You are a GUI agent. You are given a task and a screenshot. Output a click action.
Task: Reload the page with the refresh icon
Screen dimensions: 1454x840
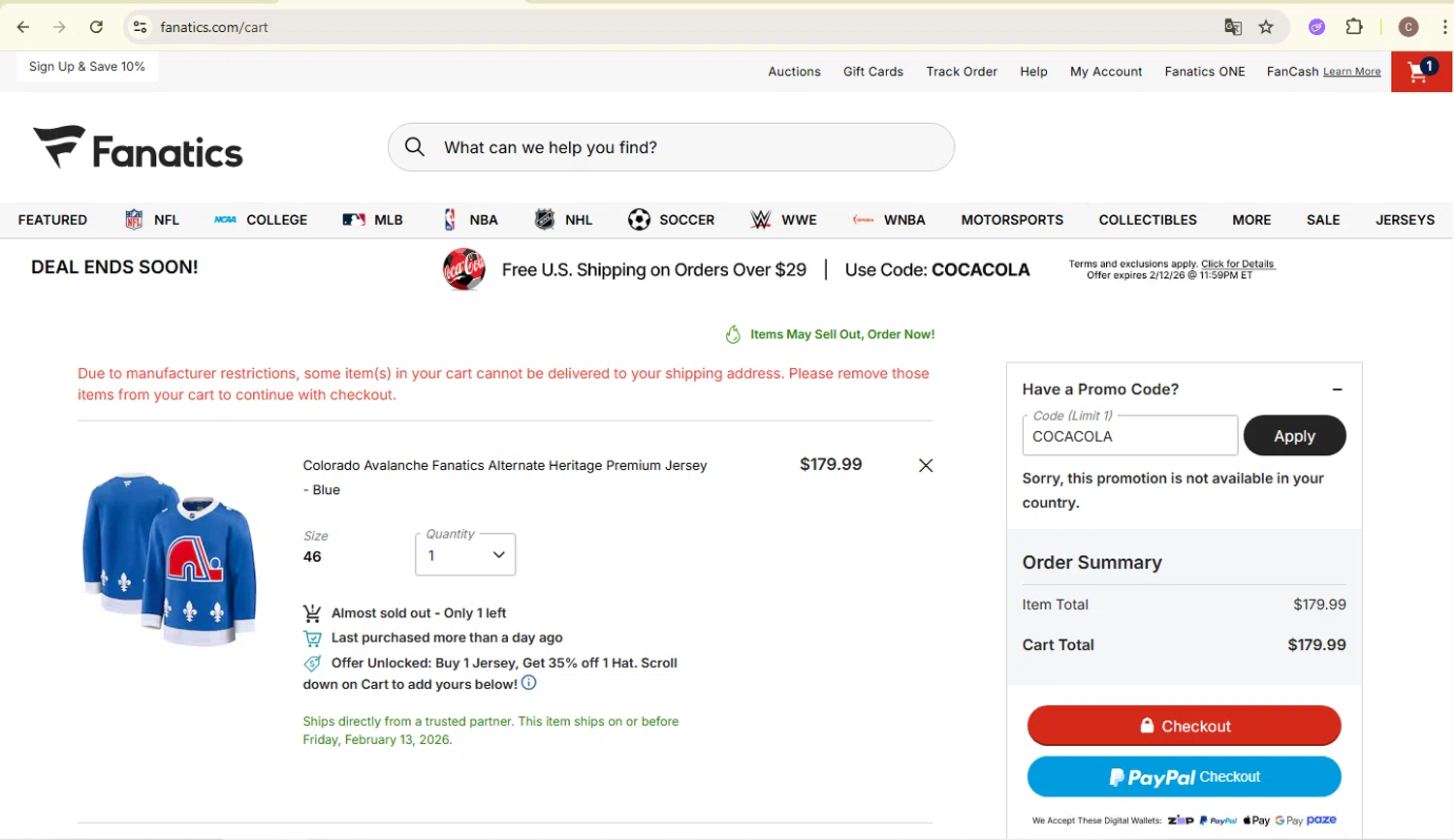point(96,27)
